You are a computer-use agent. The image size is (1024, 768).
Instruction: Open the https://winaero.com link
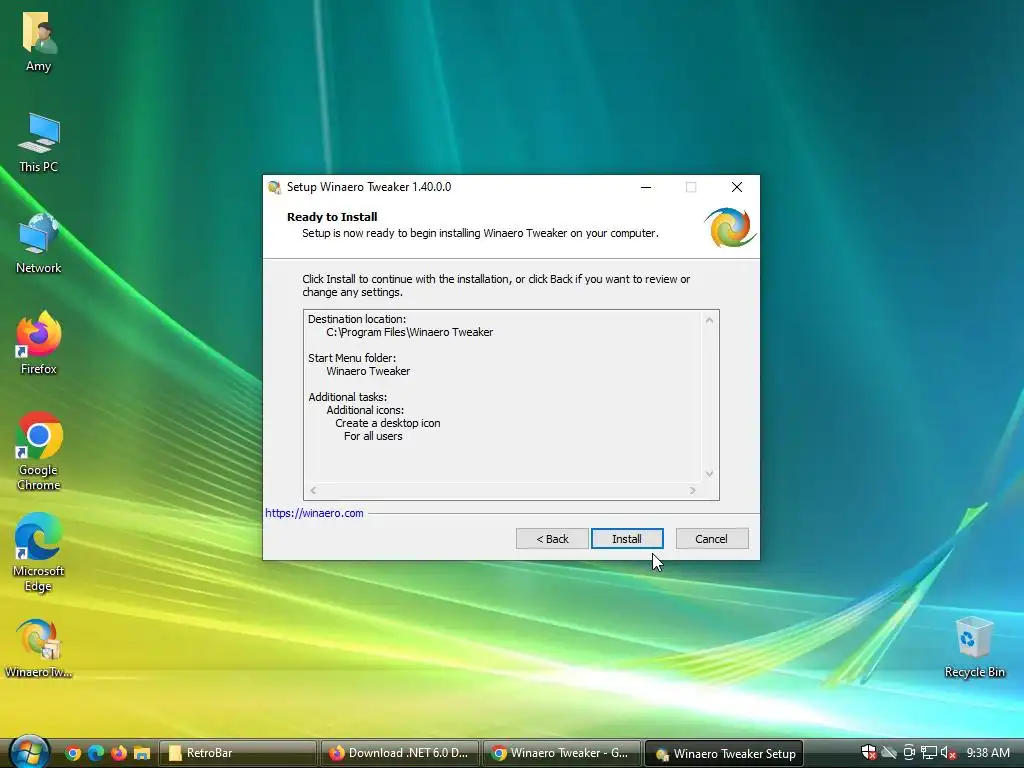pyautogui.click(x=314, y=513)
